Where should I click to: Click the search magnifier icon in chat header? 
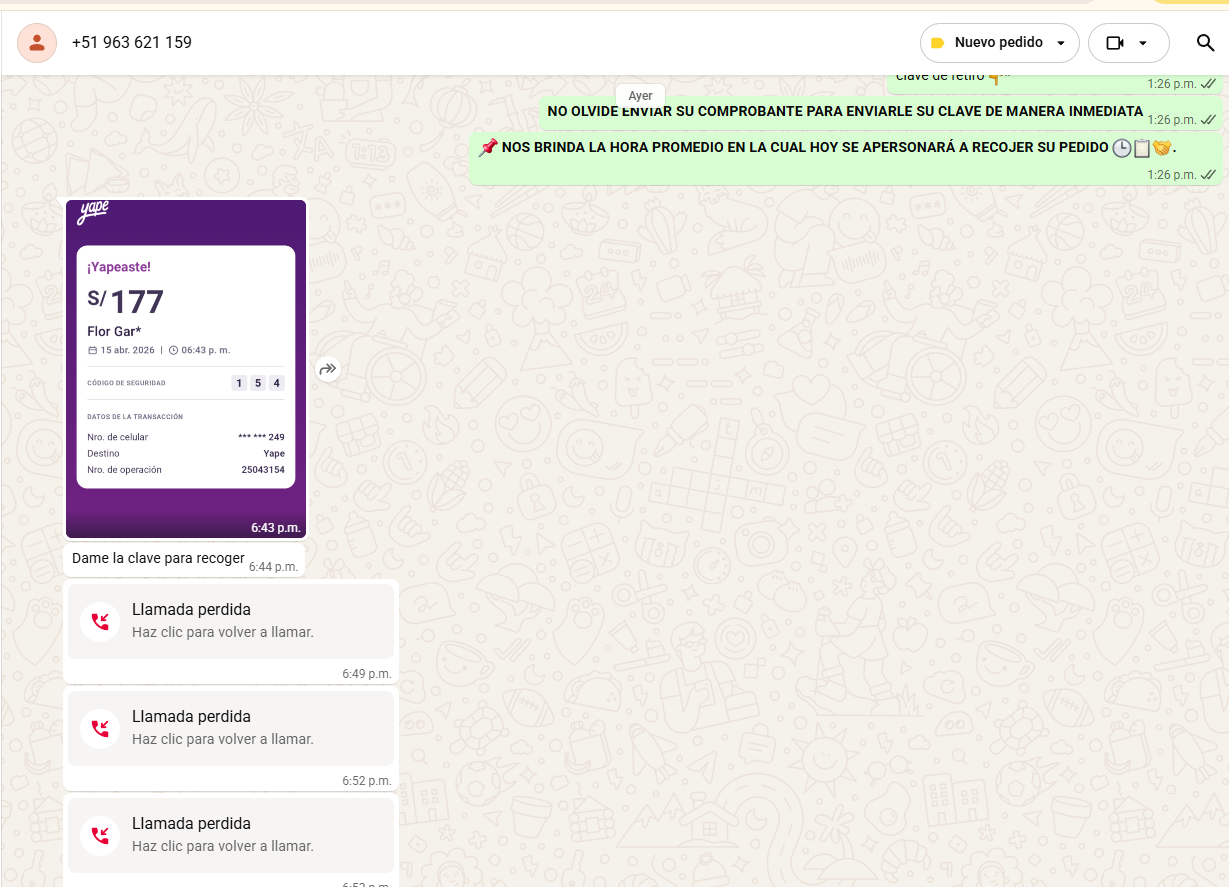click(1205, 43)
